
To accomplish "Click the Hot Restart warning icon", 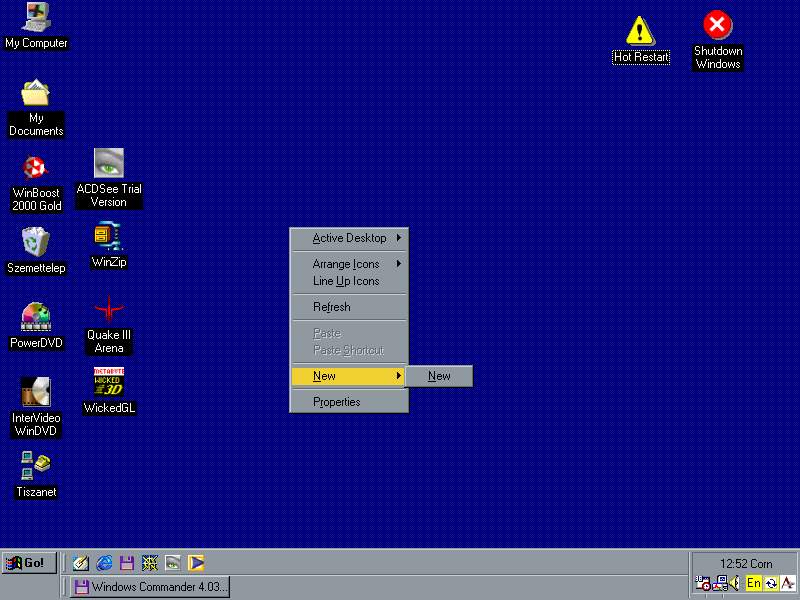I will 640,31.
